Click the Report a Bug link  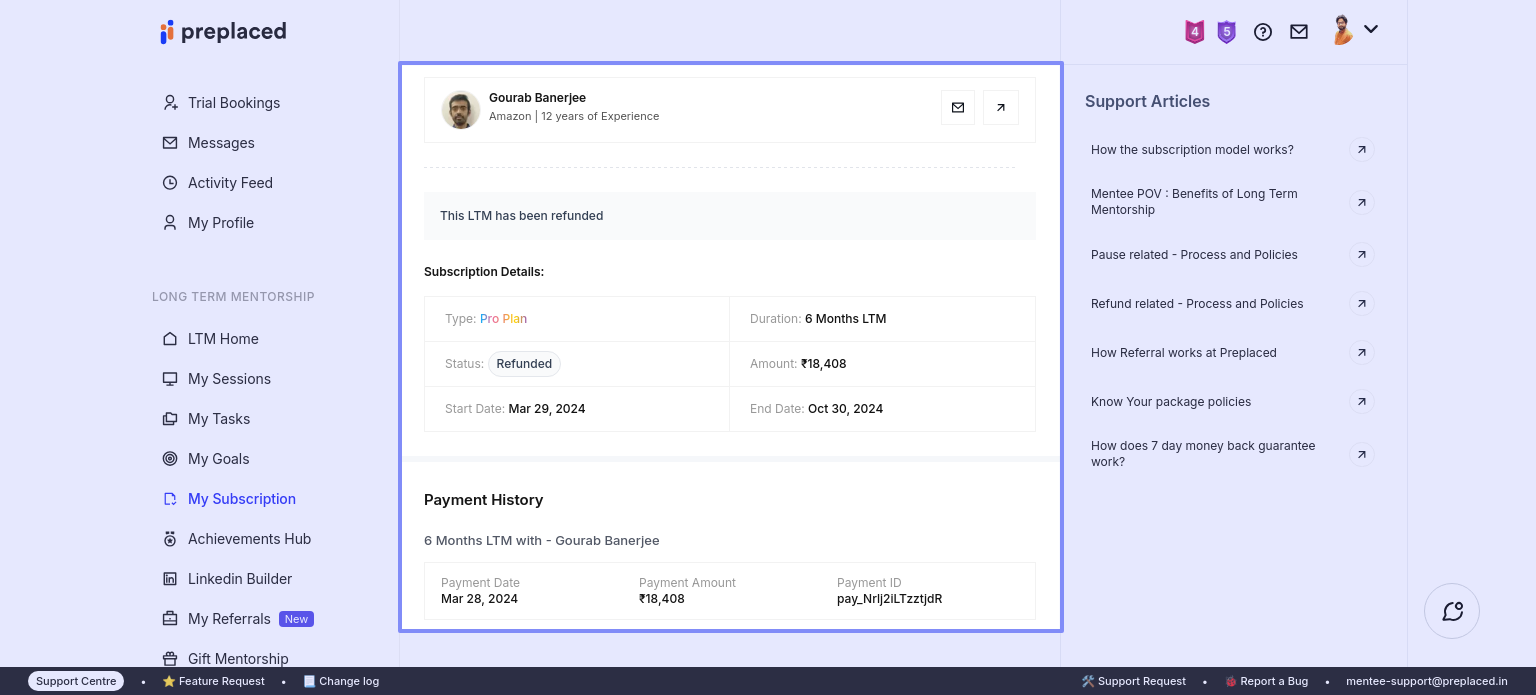point(1273,681)
